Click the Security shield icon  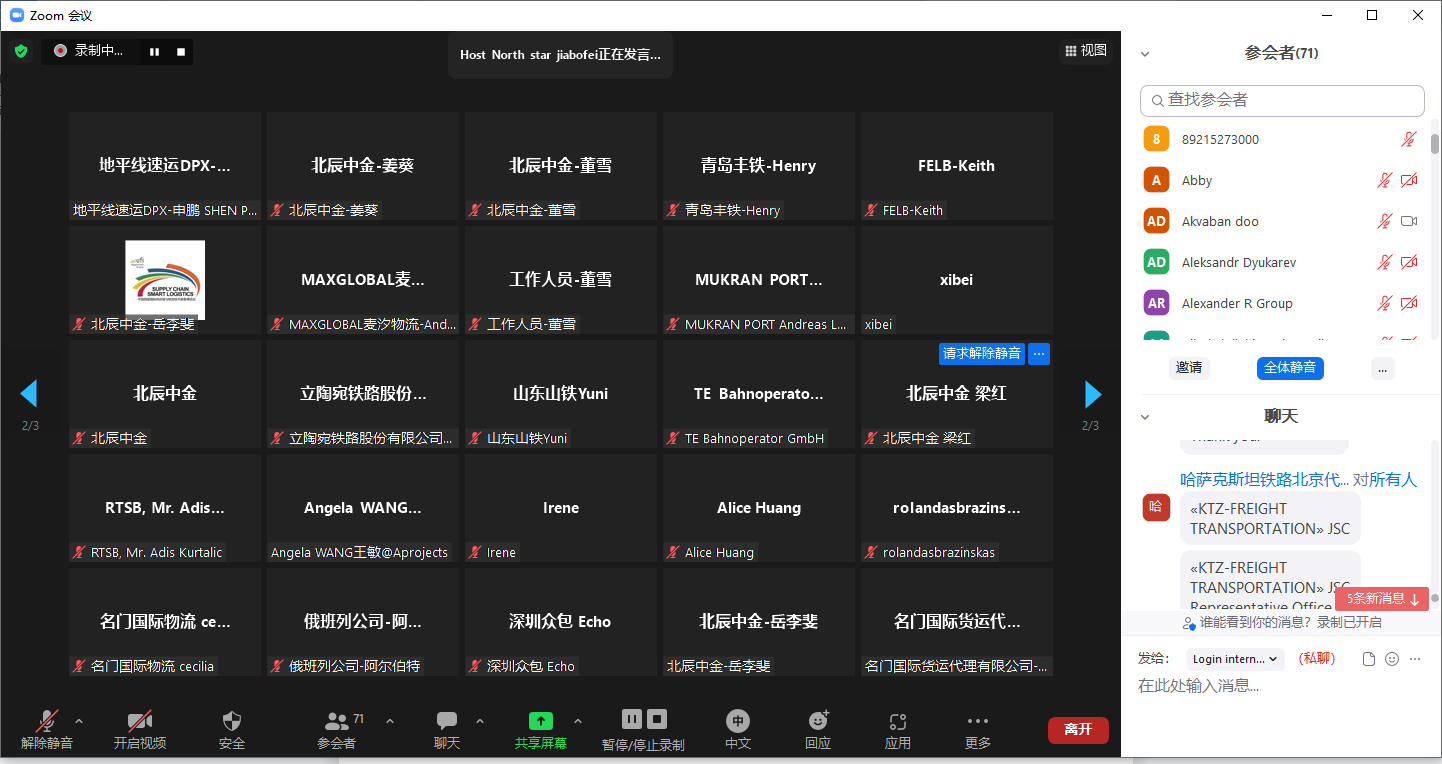(x=232, y=721)
